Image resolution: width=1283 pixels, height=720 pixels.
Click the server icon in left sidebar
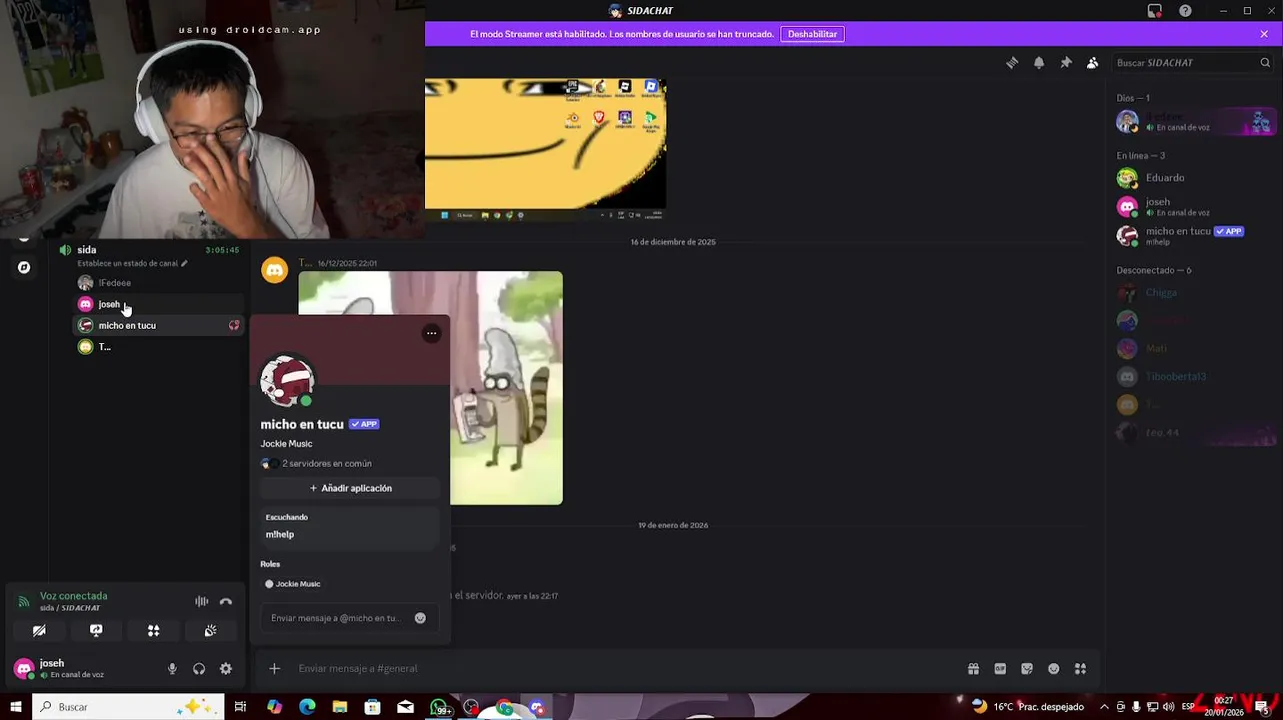(x=24, y=268)
